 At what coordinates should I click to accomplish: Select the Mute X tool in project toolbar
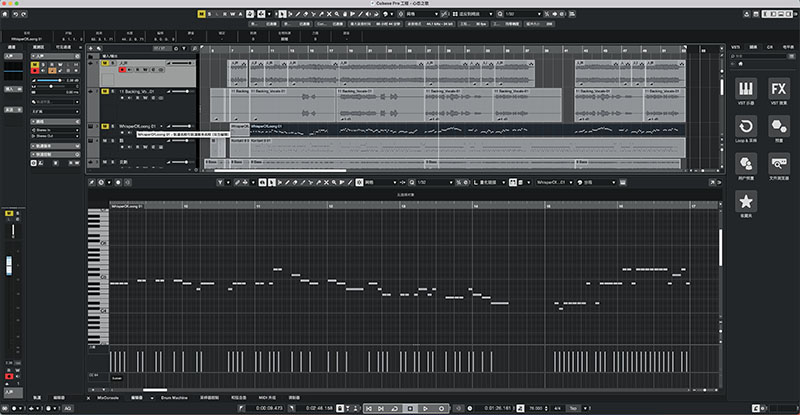click(329, 14)
